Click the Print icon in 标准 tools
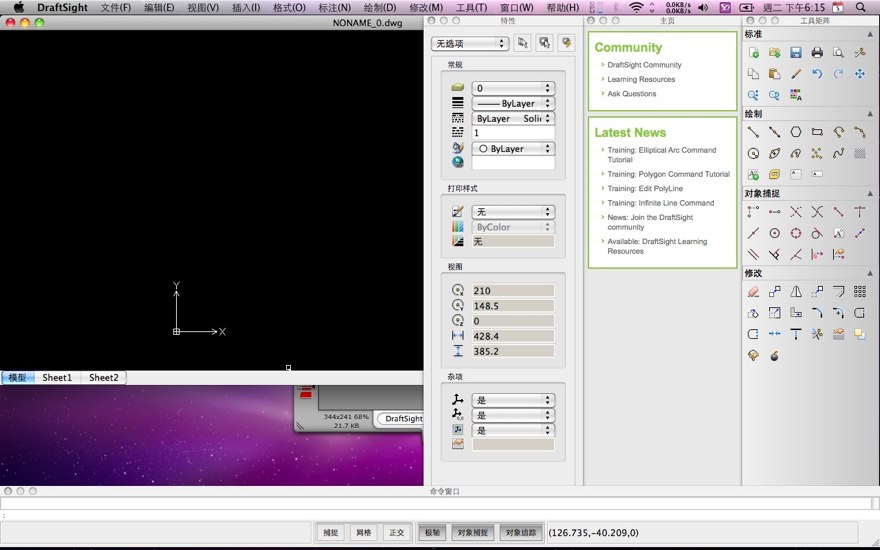The height and width of the screenshot is (550, 880). point(817,53)
